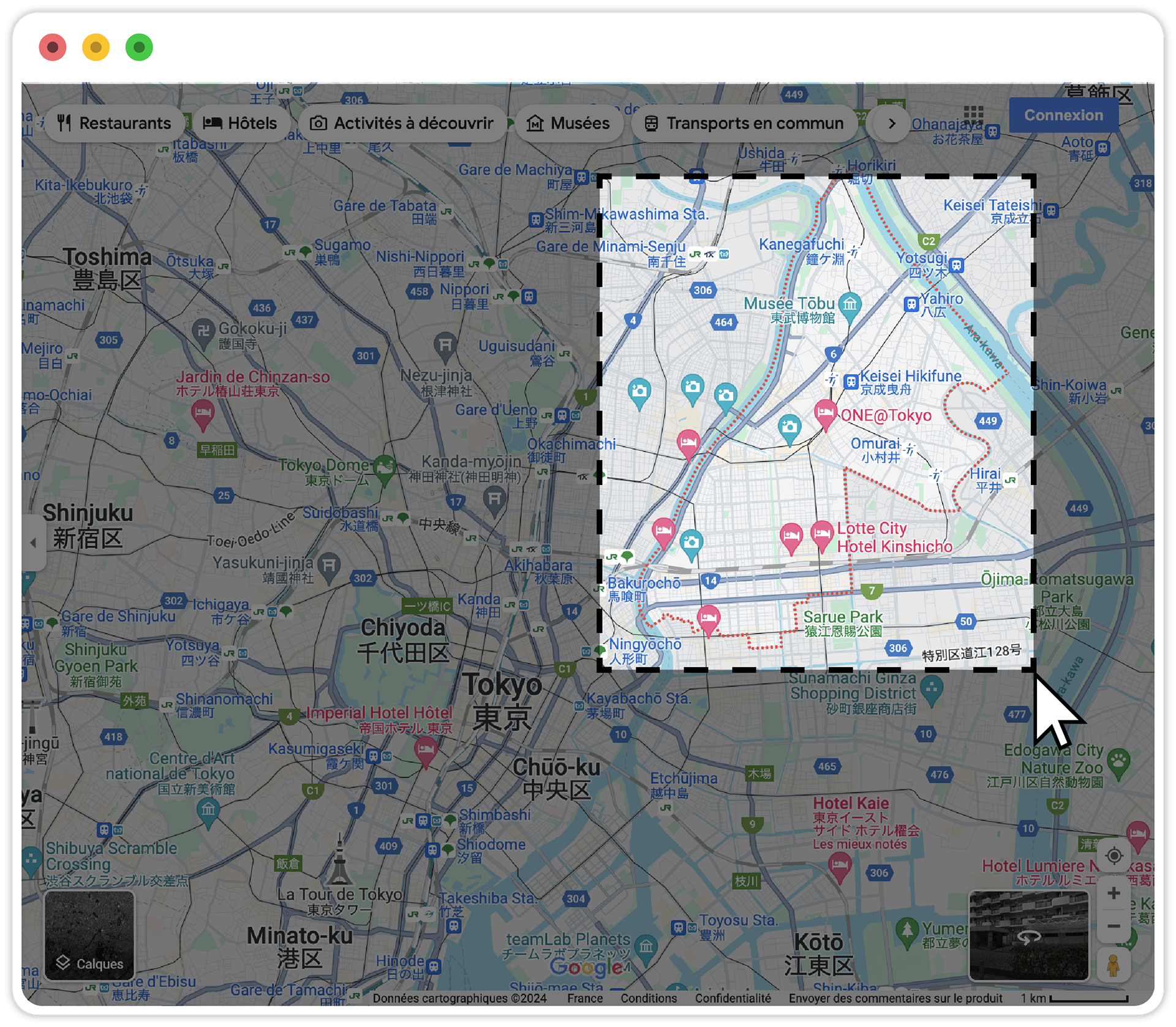
Task: Click the Centre d'Art national museum marker
Action: pos(208,812)
